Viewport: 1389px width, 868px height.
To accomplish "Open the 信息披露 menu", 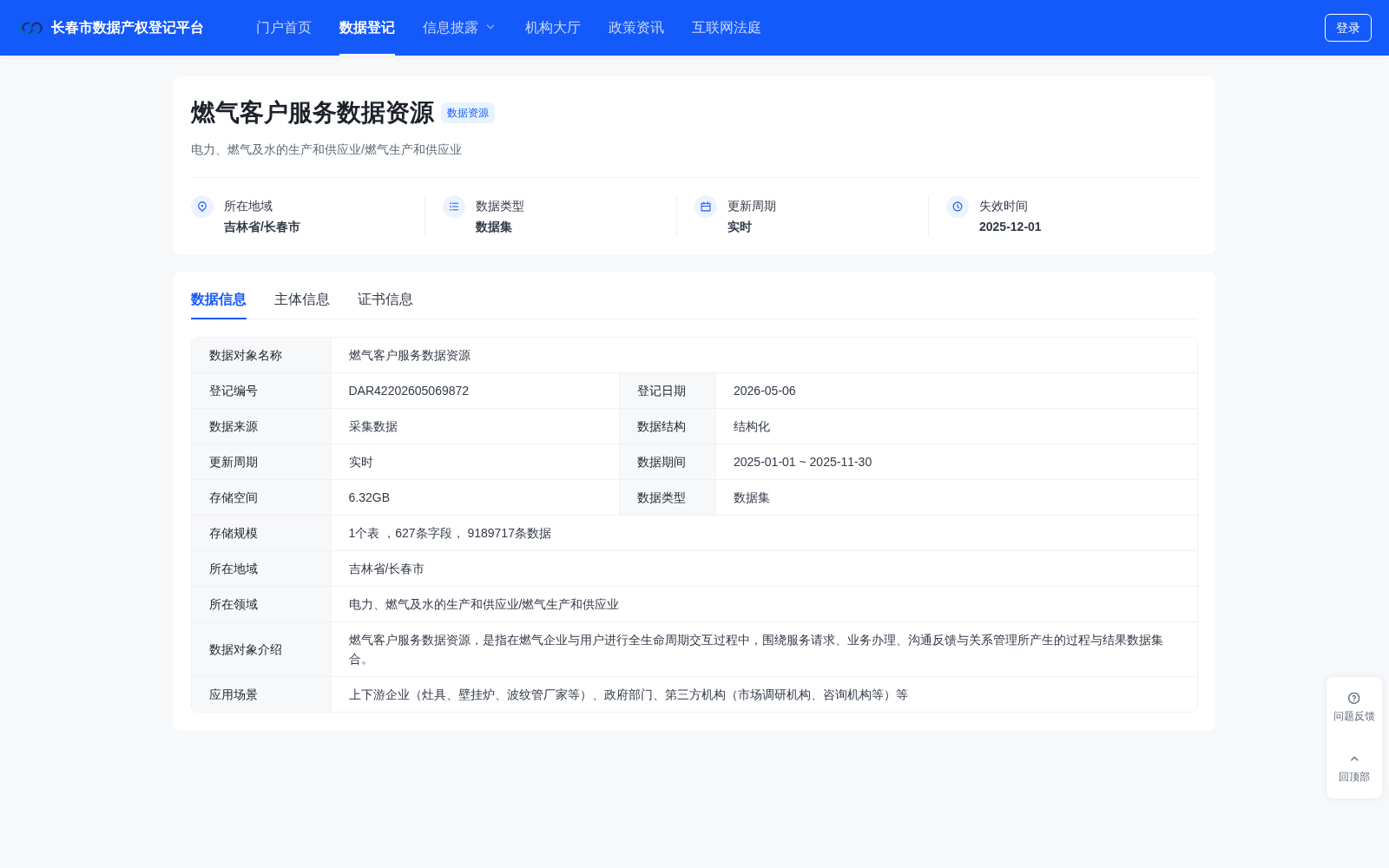I will click(x=451, y=28).
